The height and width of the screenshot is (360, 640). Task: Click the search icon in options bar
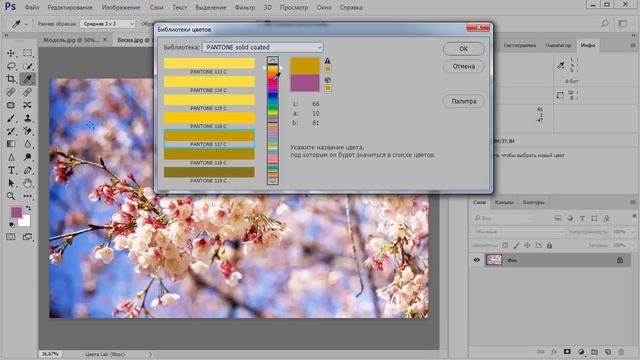(605, 24)
